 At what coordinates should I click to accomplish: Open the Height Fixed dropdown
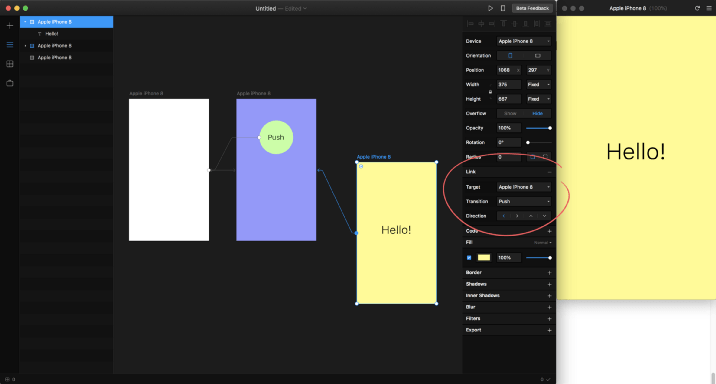pos(538,99)
